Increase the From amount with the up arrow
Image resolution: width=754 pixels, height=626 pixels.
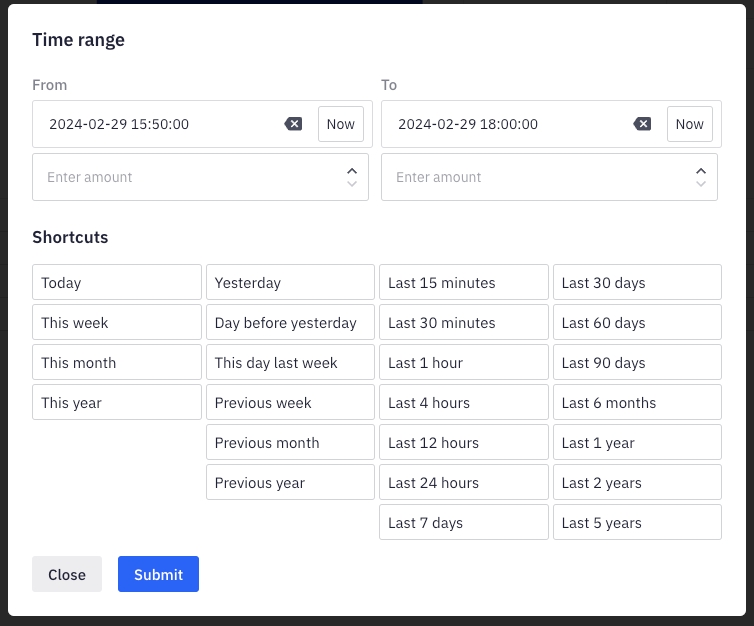pyautogui.click(x=352, y=170)
